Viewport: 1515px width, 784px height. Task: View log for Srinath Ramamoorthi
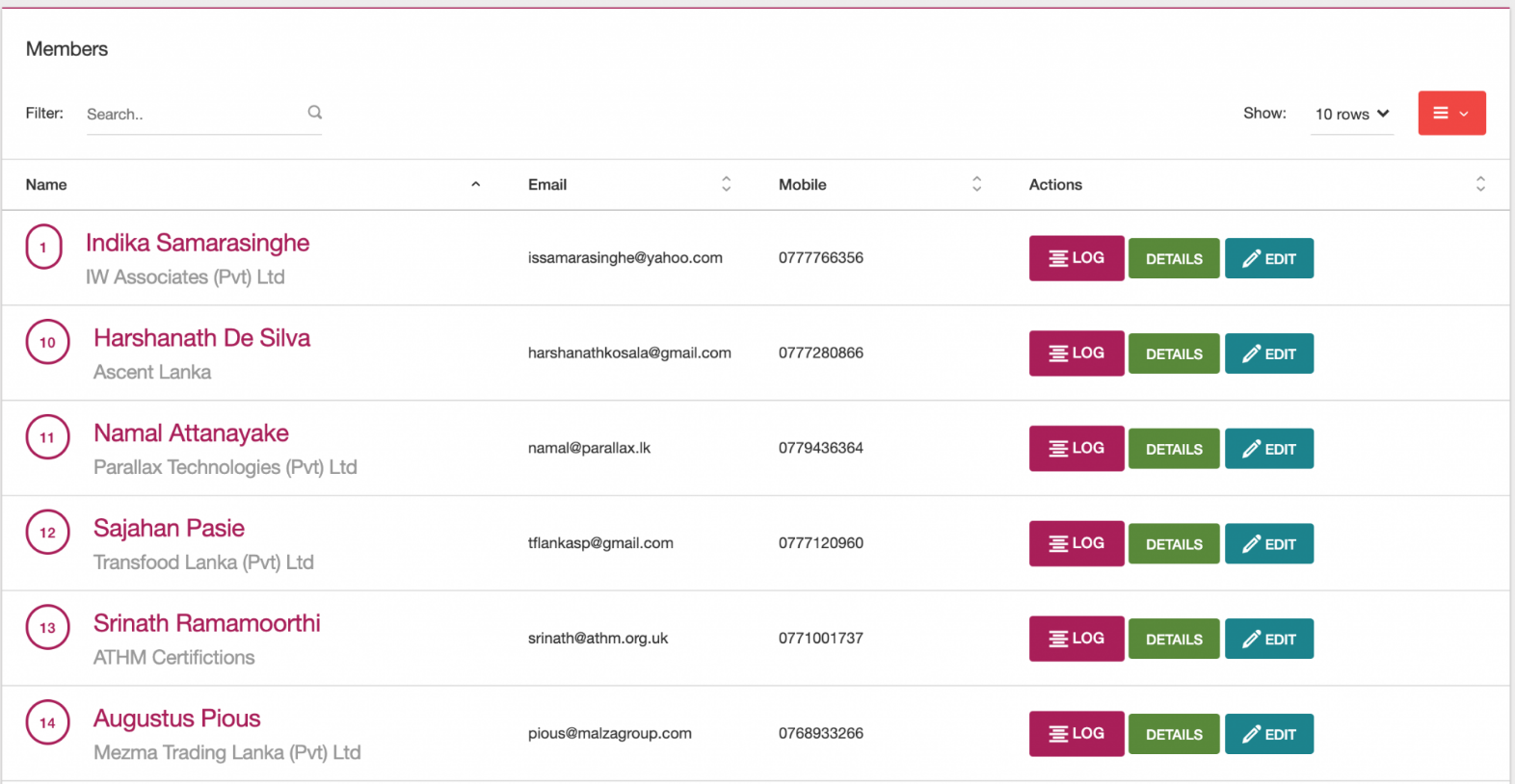[1076, 639]
